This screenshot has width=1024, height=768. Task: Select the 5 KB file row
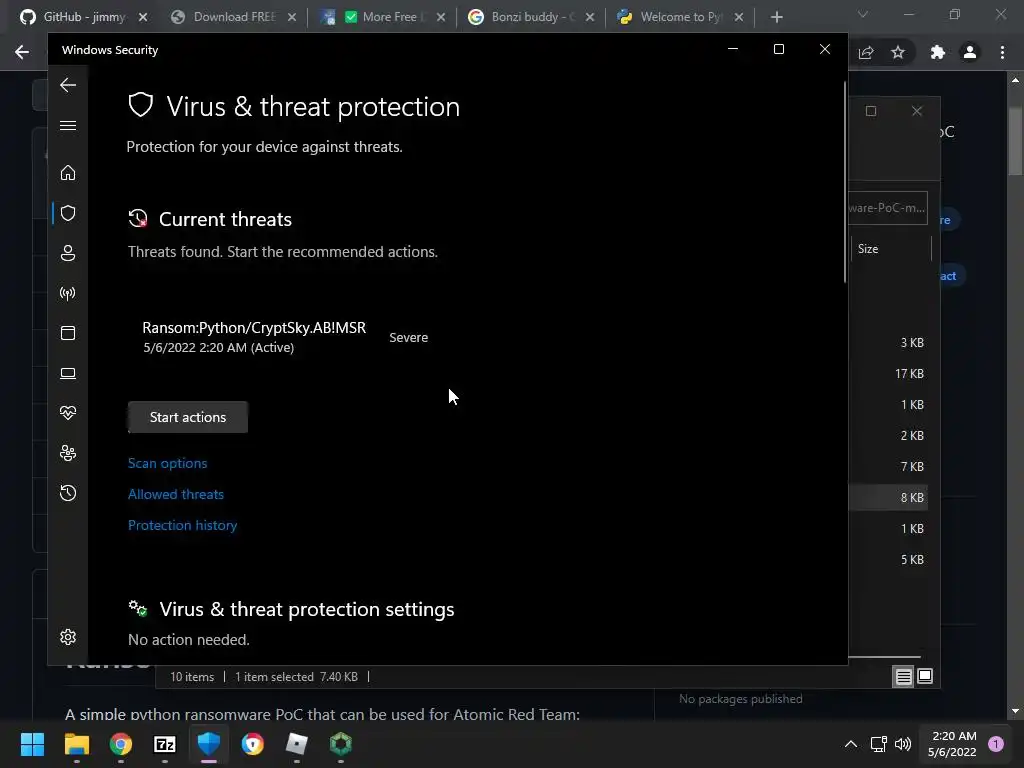pos(888,560)
